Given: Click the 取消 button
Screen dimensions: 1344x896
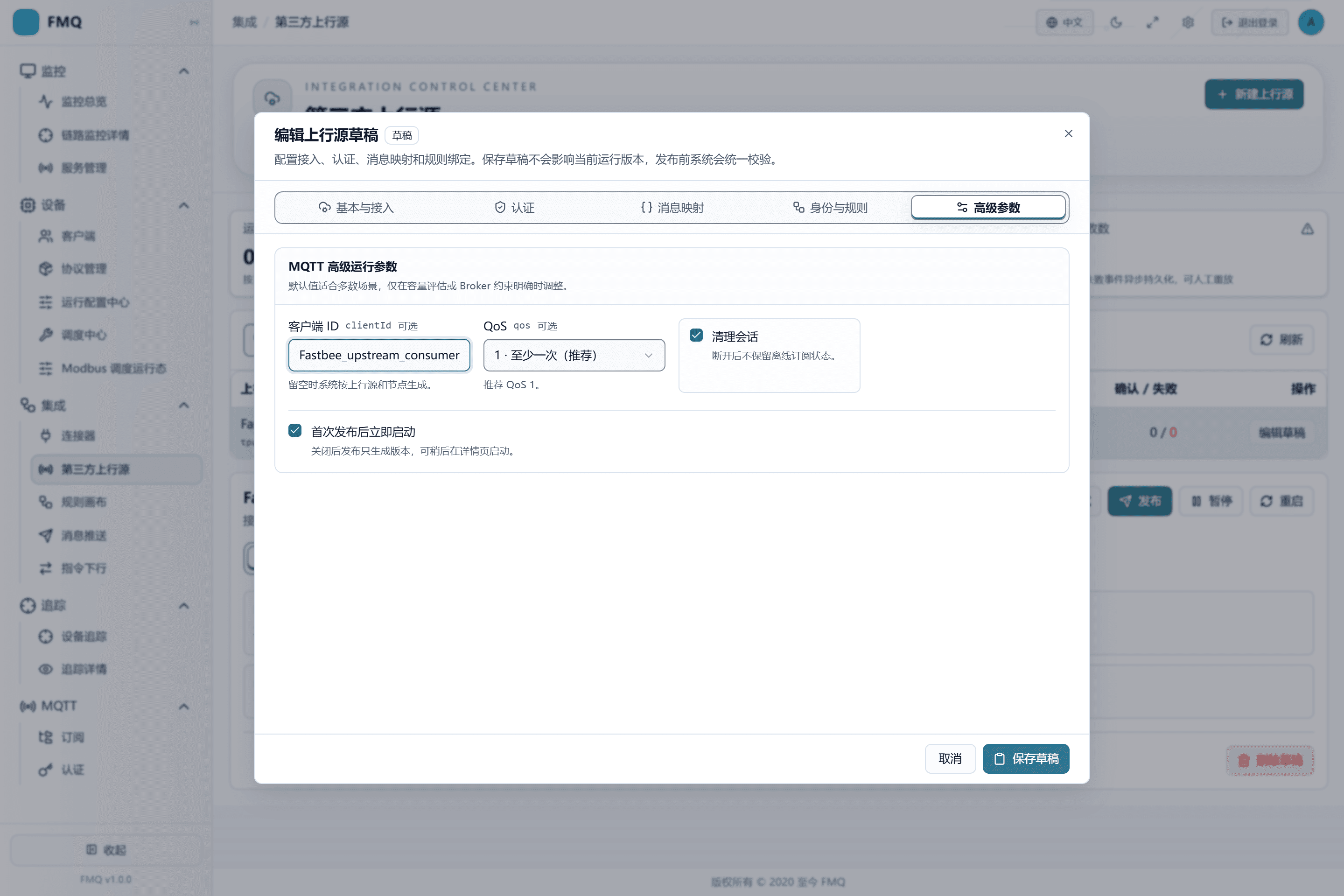Looking at the screenshot, I should coord(950,758).
